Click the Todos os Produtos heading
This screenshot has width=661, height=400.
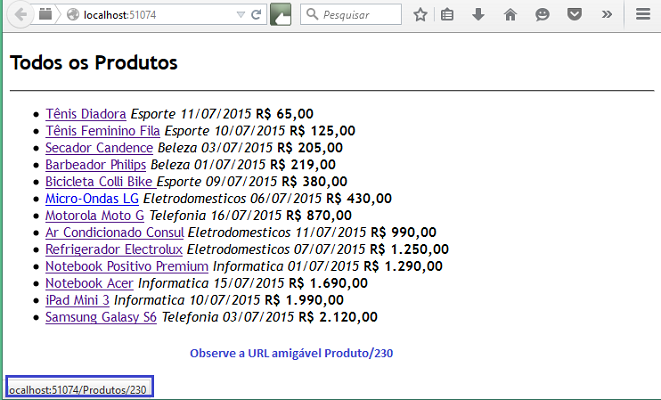click(x=94, y=62)
